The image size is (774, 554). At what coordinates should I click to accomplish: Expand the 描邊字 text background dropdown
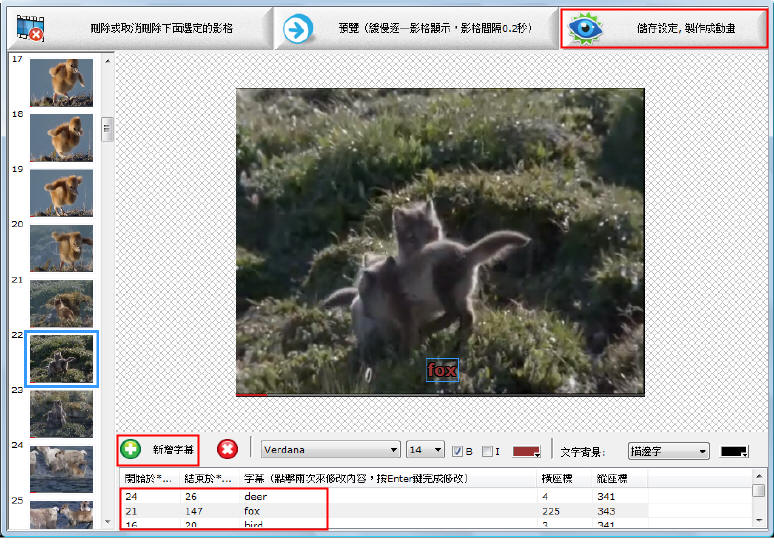(668, 451)
